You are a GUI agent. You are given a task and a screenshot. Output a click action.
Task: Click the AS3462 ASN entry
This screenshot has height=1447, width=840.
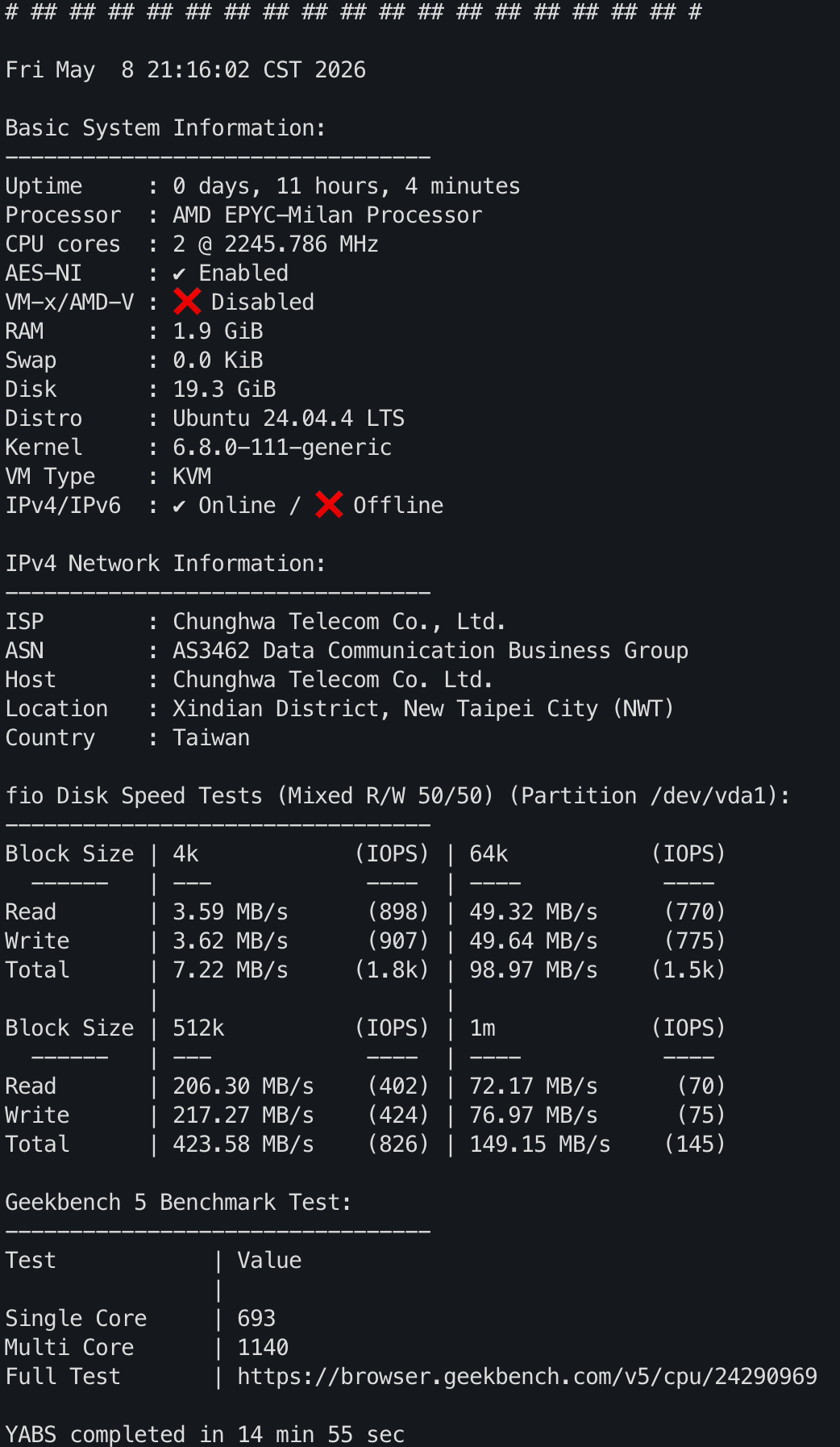click(x=430, y=651)
